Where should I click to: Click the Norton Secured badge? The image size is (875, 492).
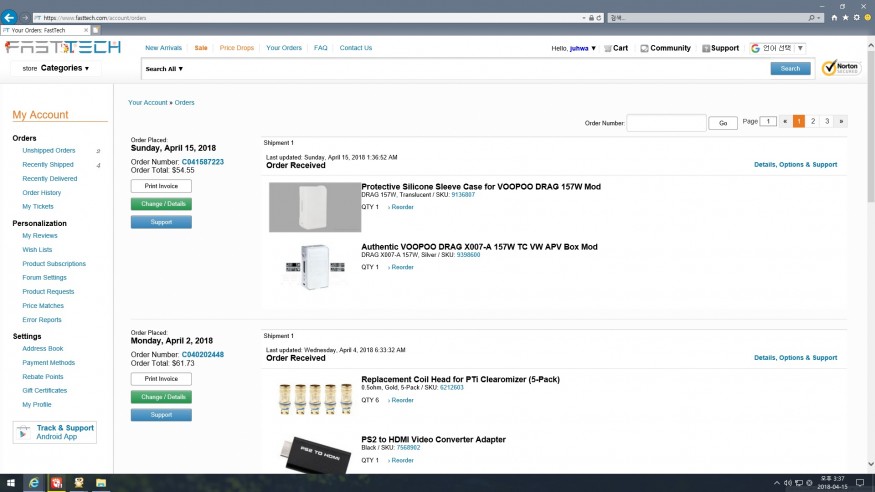pos(841,68)
